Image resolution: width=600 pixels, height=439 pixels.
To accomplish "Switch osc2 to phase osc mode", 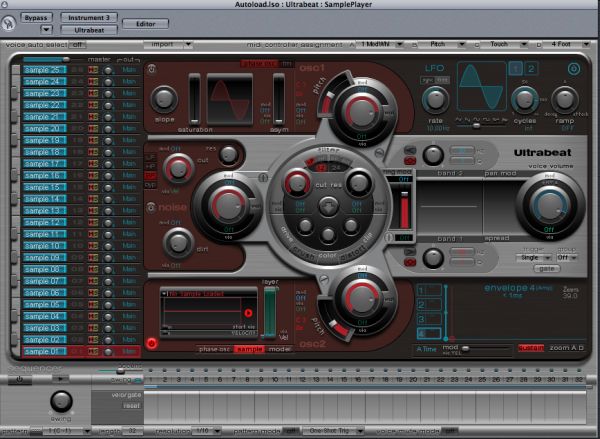I will coord(214,349).
